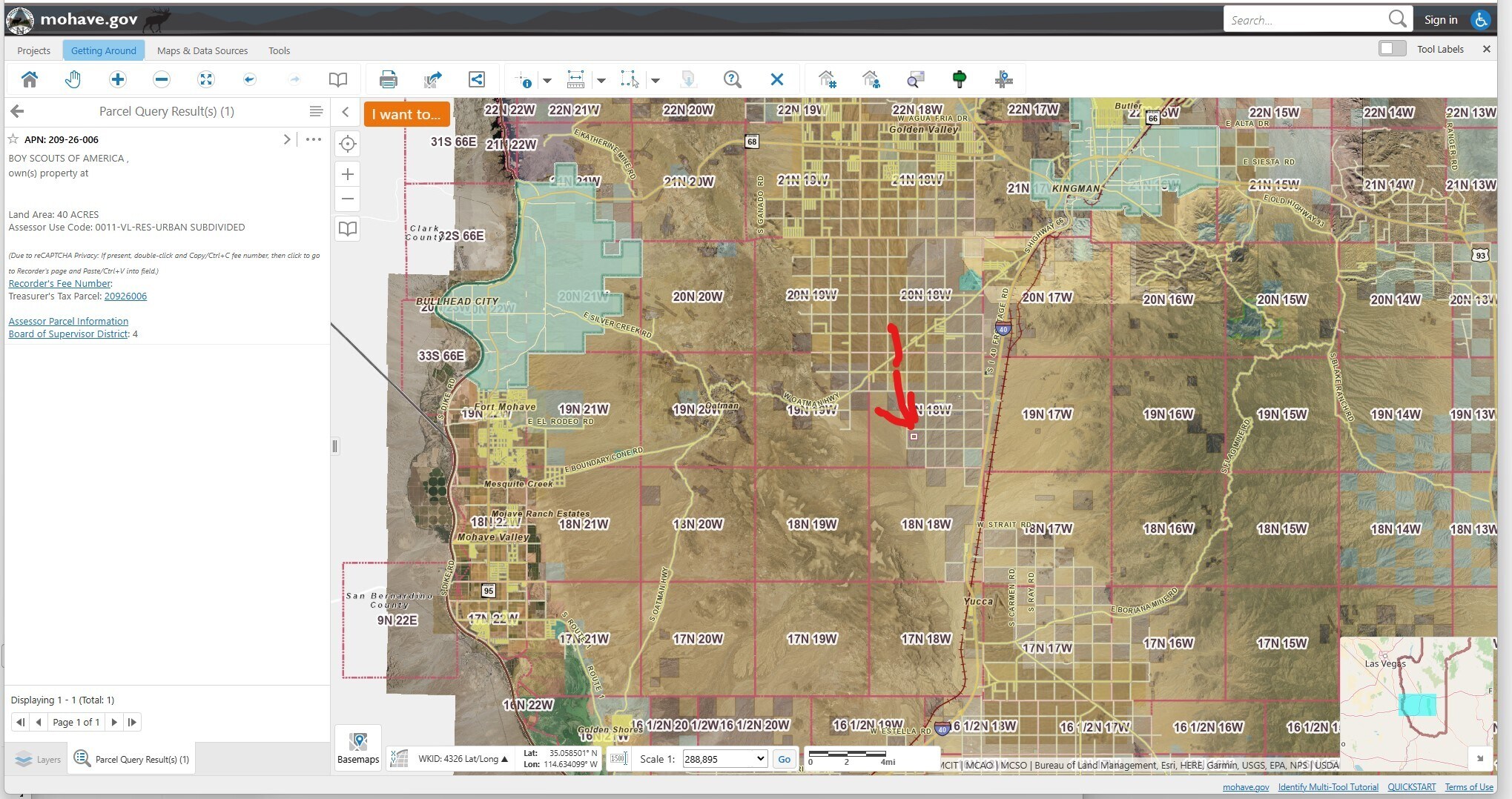Click the Assessor Parcel Information link
The image size is (1512, 799).
coord(68,321)
